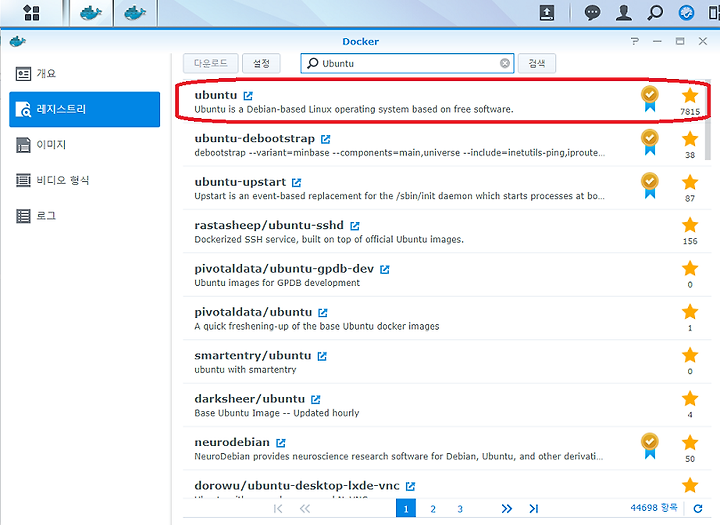Select the pivotaldata/ubuntu-gpdb-dev result
This screenshot has width=720, height=525.
pyautogui.click(x=443, y=275)
